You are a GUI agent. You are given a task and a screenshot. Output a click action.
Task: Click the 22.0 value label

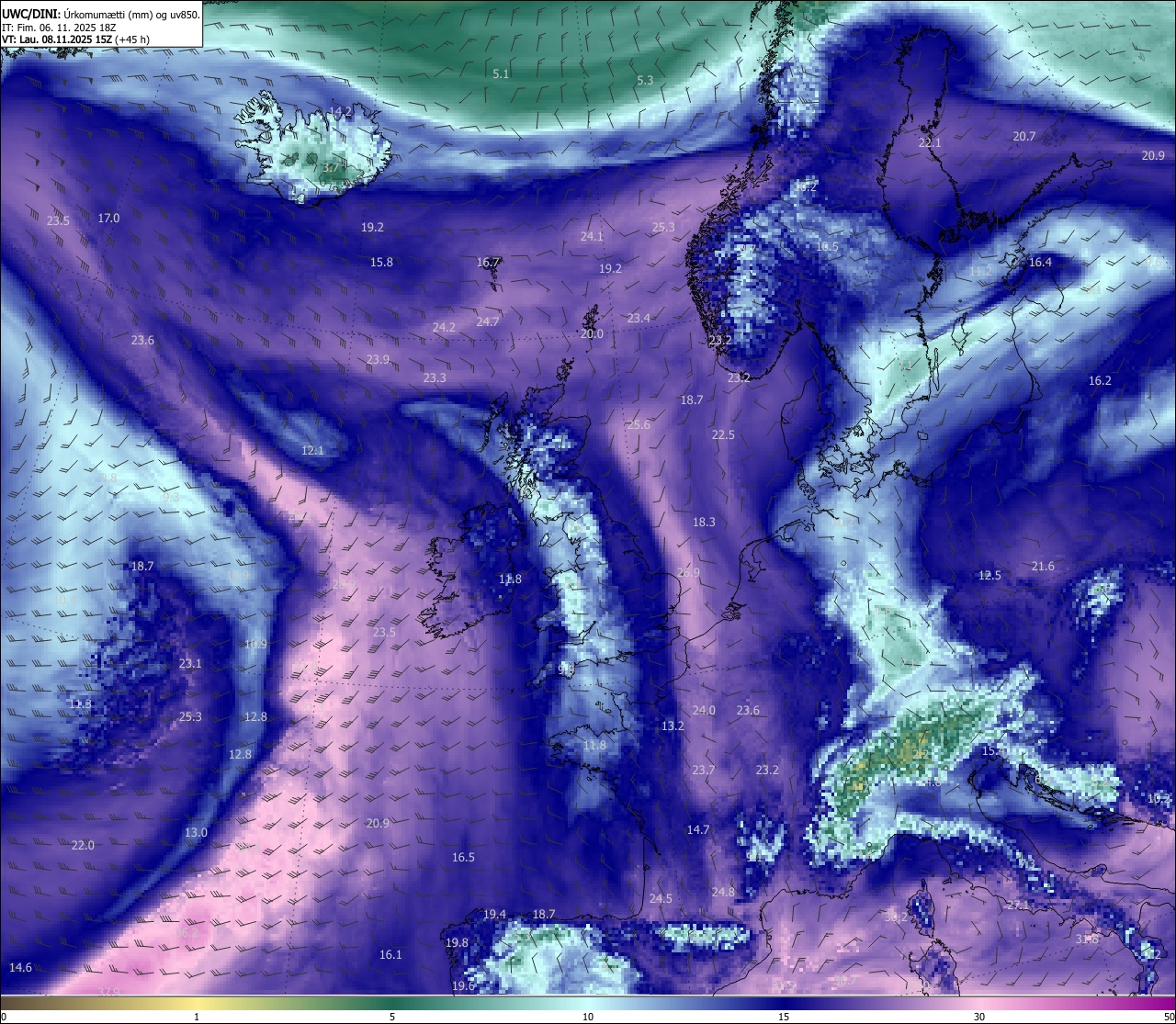pyautogui.click(x=83, y=846)
